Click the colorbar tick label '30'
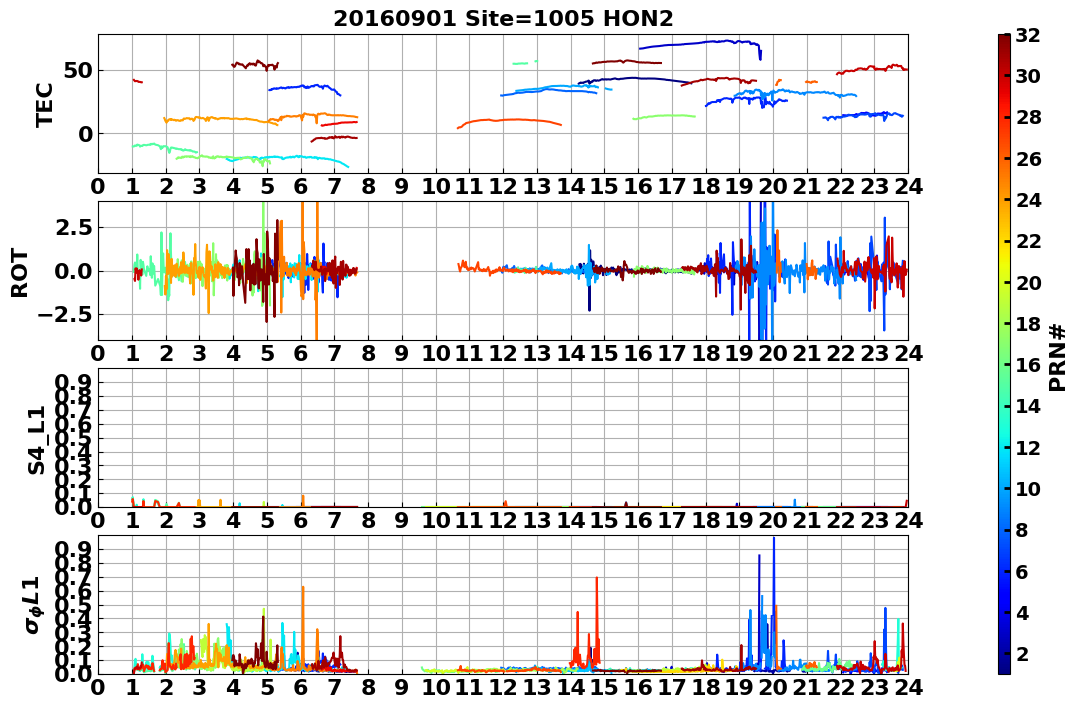 [x=1027, y=76]
